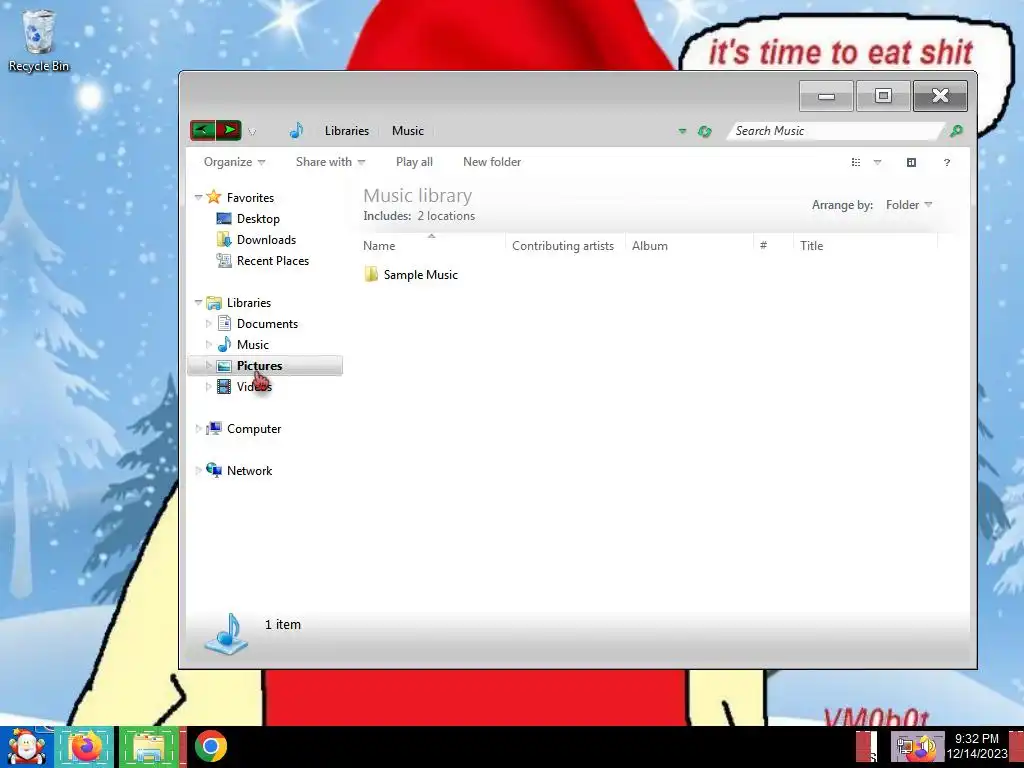This screenshot has height=768, width=1024.
Task: Select the Pictures library
Action: pyautogui.click(x=259, y=366)
